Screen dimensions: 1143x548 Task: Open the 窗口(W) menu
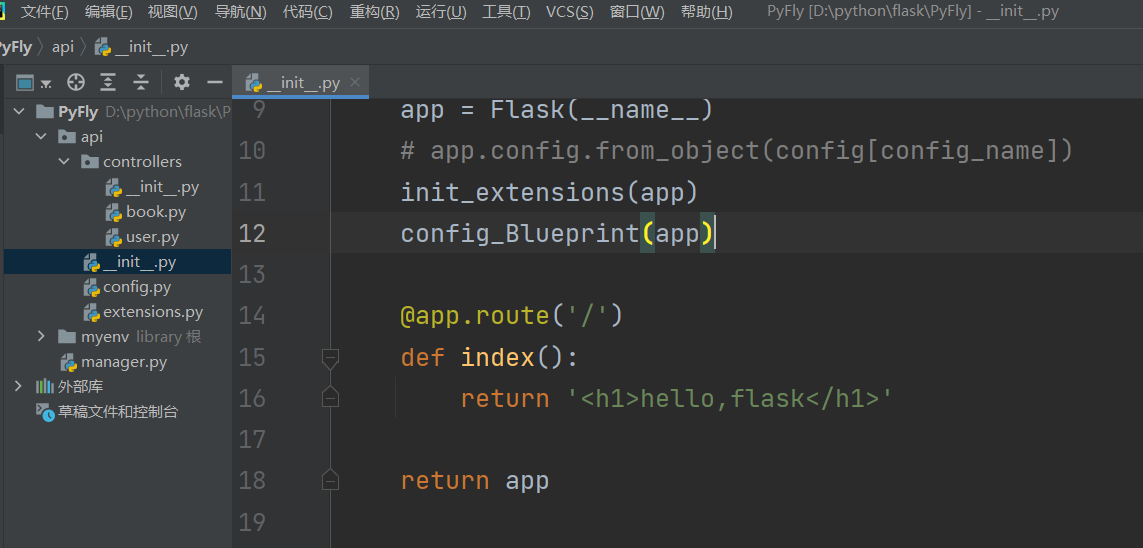[637, 12]
